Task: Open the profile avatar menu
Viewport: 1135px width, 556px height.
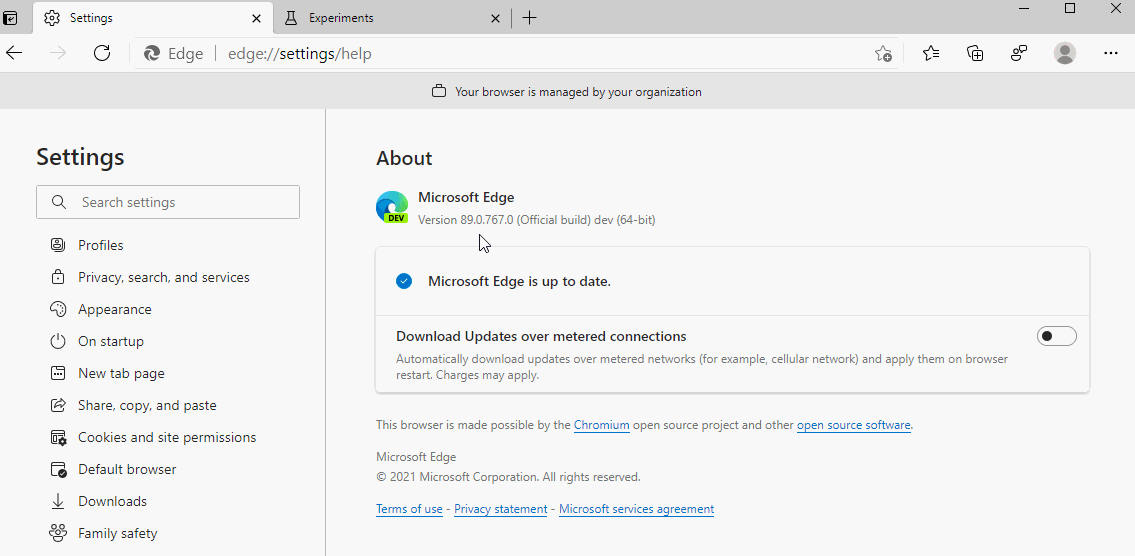Action: [x=1064, y=53]
